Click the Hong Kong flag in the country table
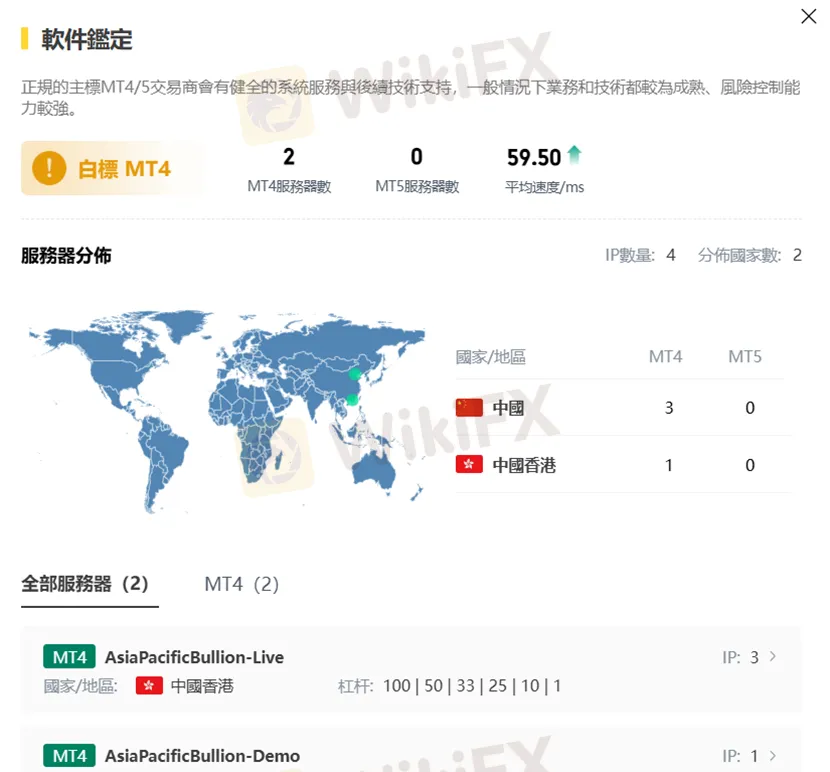Image resolution: width=830 pixels, height=772 pixels. tap(469, 464)
